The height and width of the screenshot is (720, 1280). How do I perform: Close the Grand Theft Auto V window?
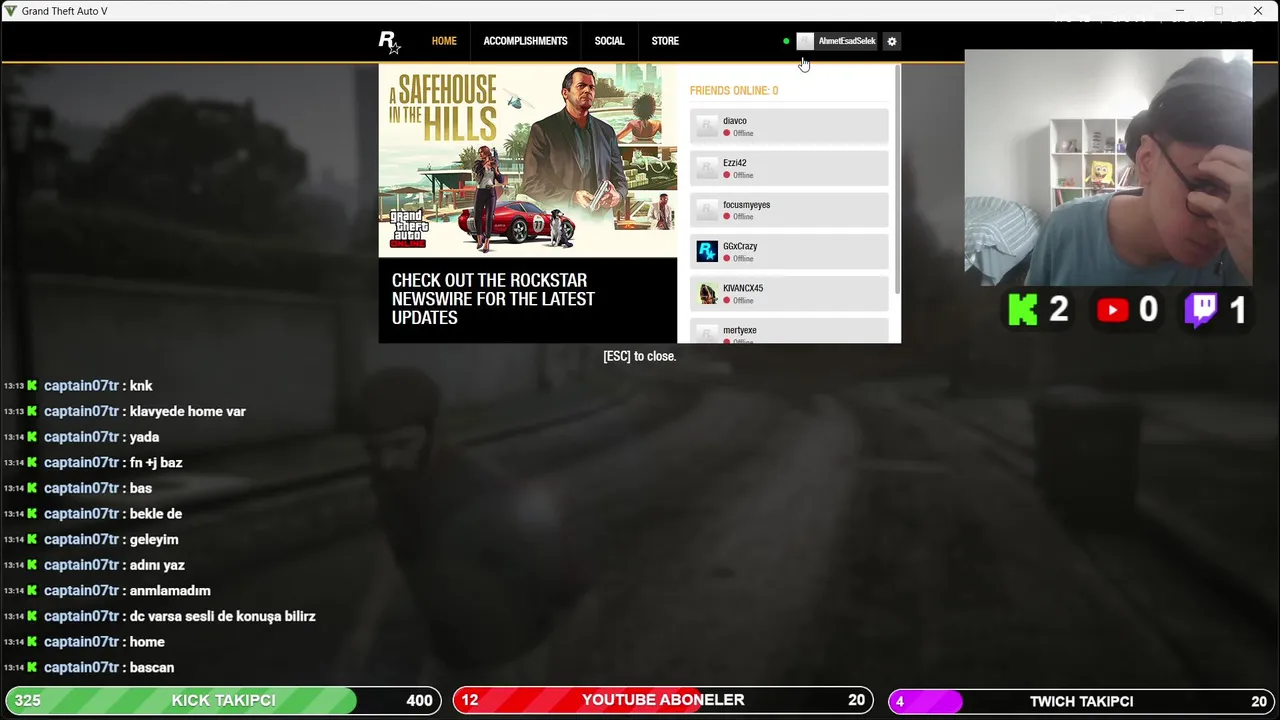1258,11
